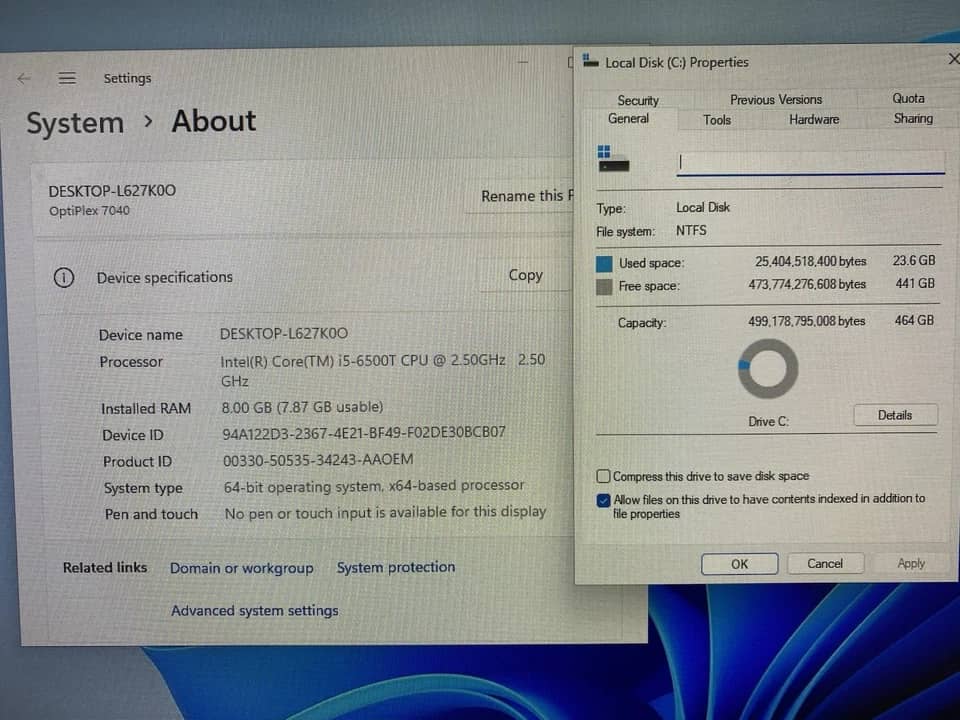Open the Settings hamburger navigation menu

click(67, 78)
